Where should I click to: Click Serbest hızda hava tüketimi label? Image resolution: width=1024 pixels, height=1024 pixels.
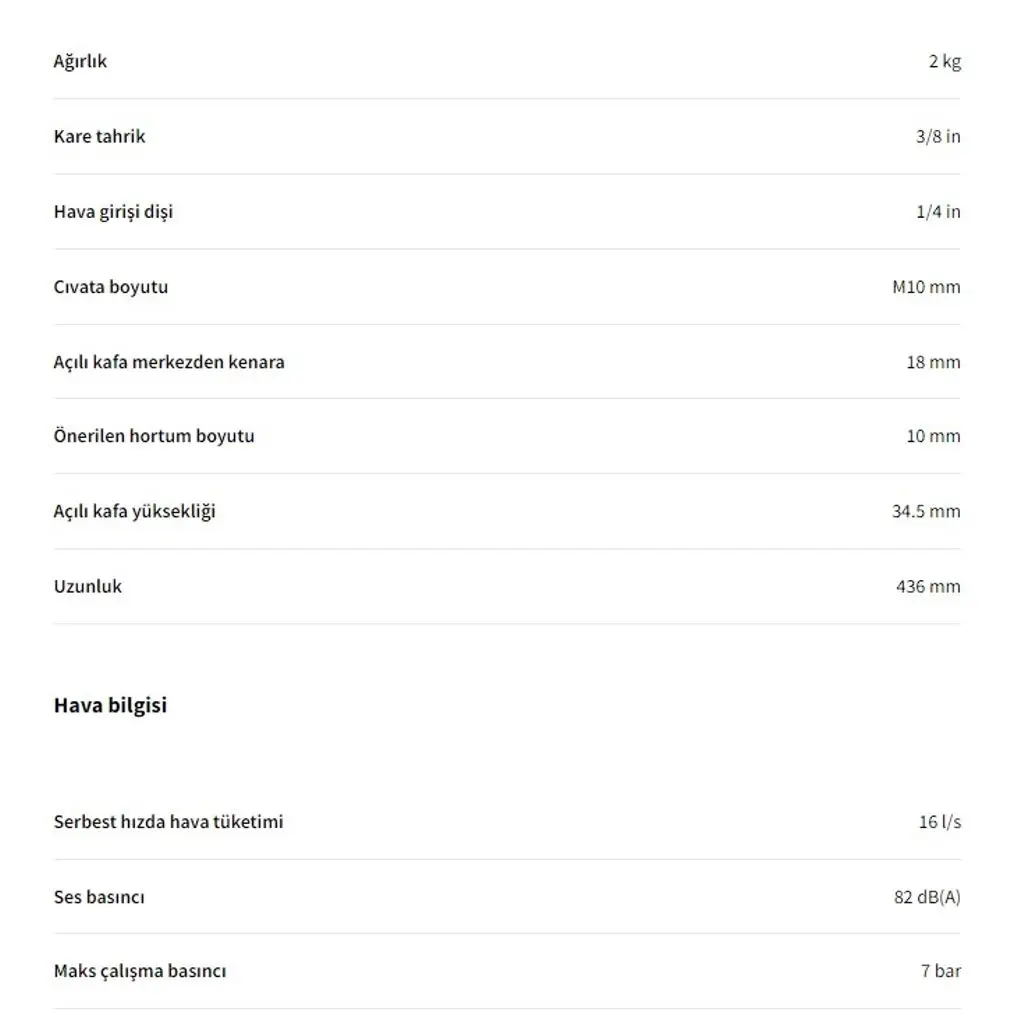tap(168, 822)
